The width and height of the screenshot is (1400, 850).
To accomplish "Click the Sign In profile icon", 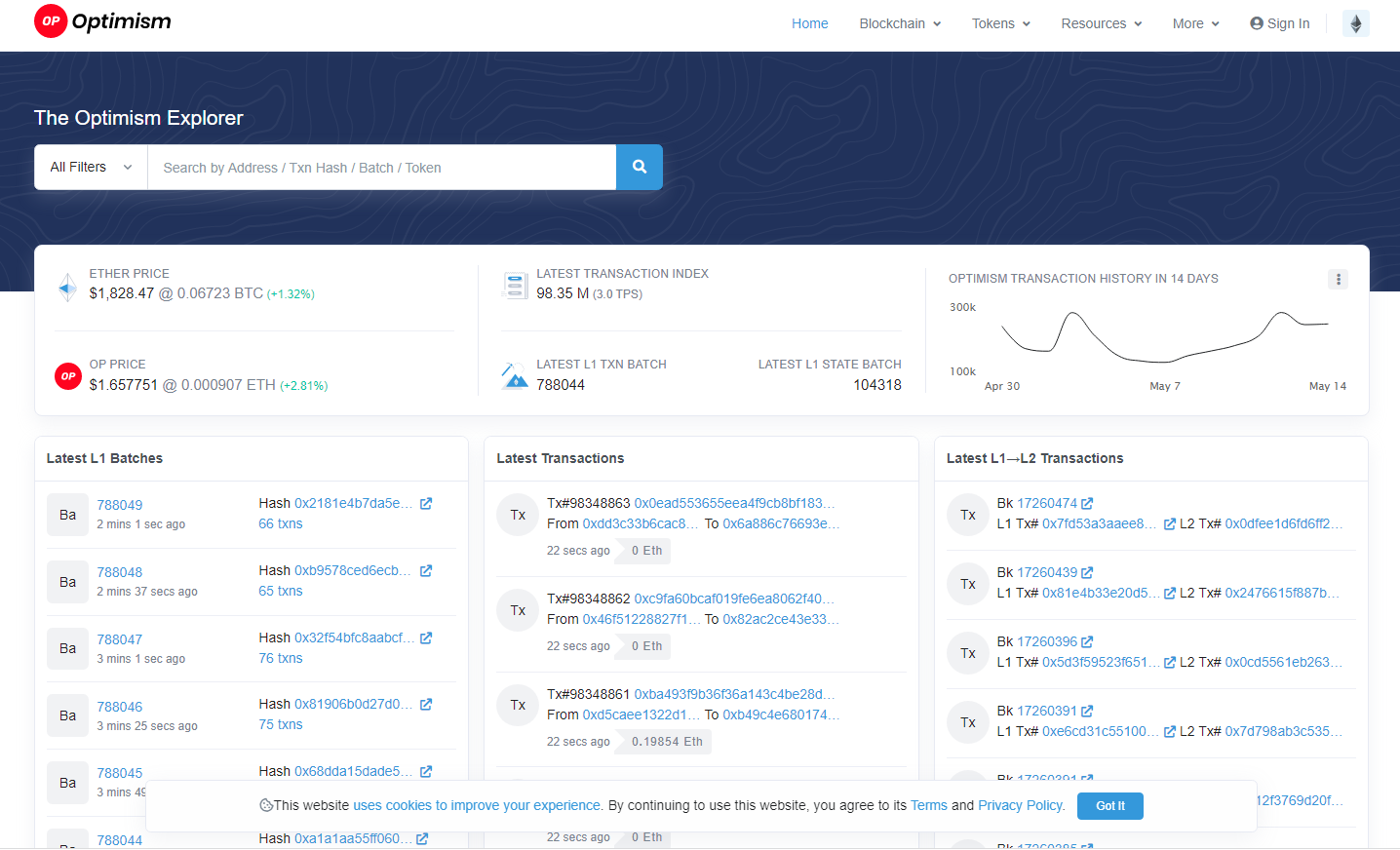I will (x=1256, y=22).
